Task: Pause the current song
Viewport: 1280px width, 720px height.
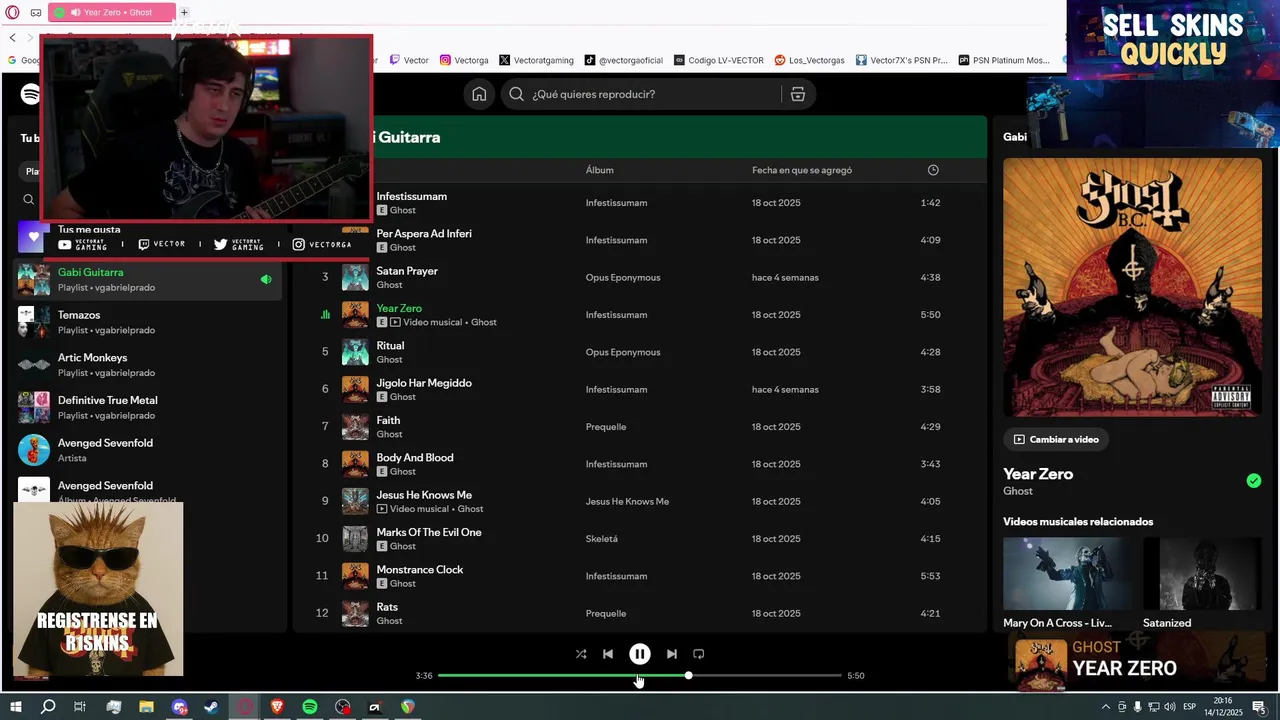Action: (x=640, y=654)
